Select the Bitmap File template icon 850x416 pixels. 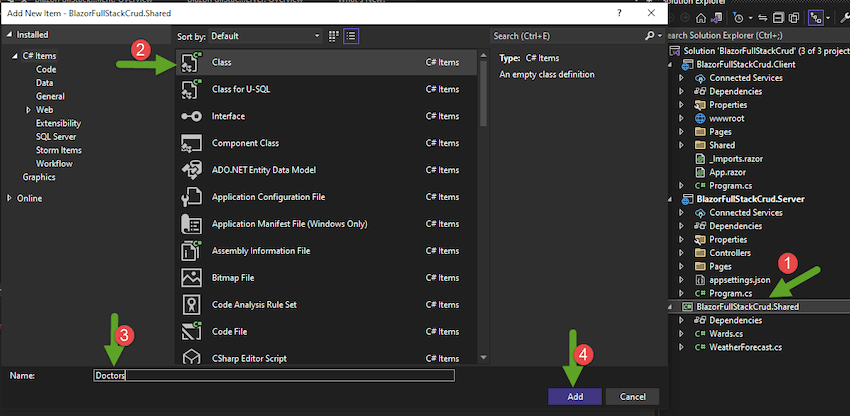coord(191,278)
